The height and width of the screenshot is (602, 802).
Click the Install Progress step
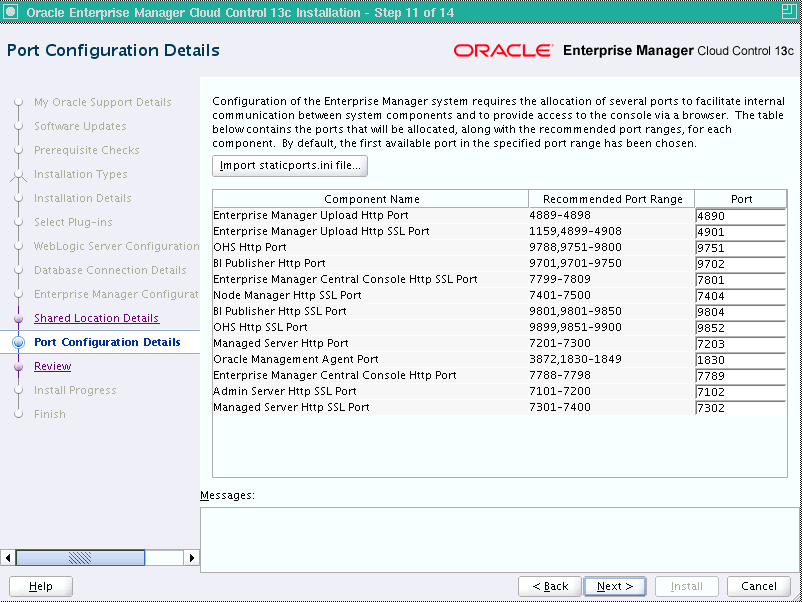[75, 390]
